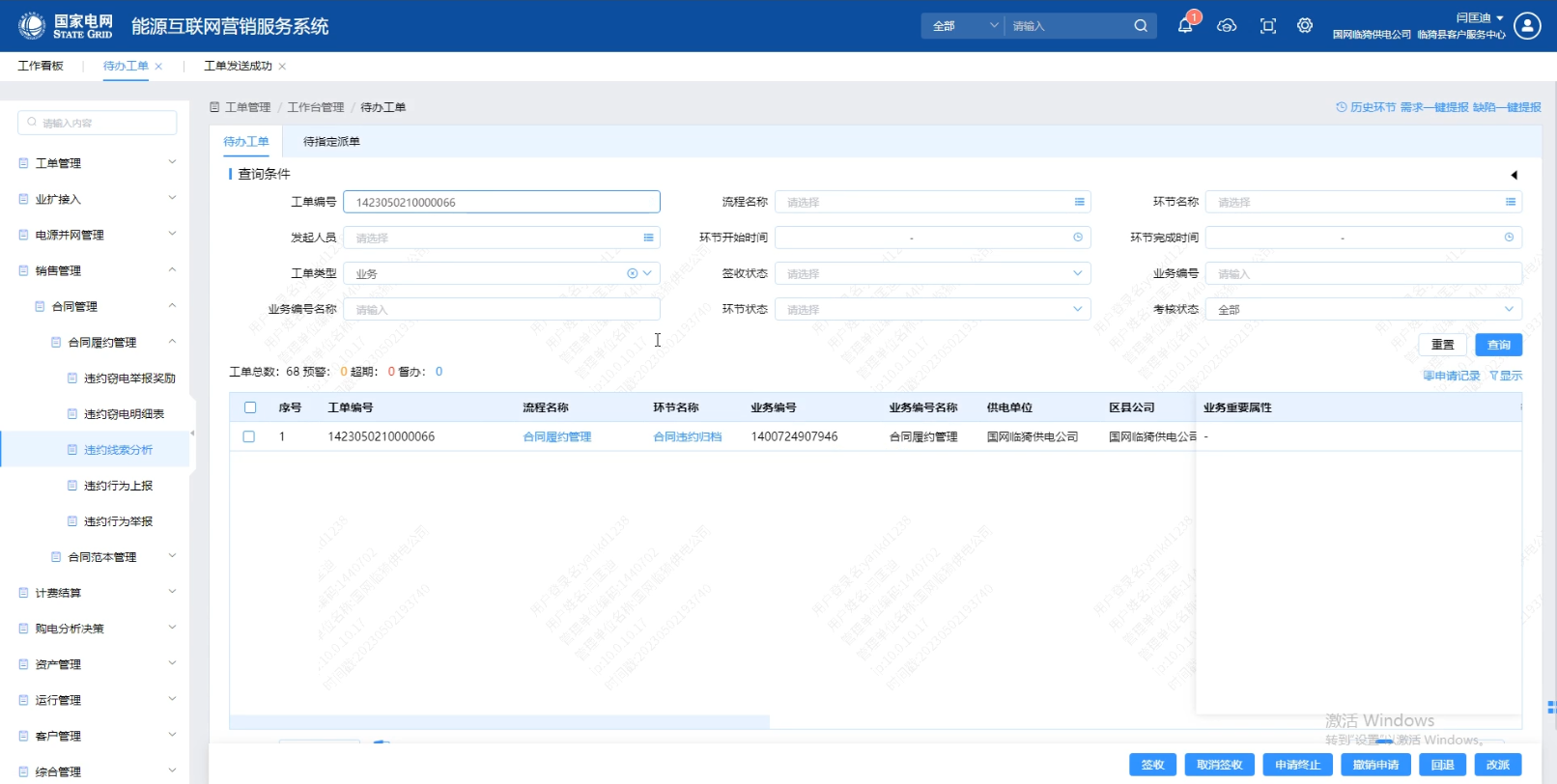This screenshot has width=1557, height=784.
Task: Check the row 1 work order checkbox
Action: tap(249, 436)
